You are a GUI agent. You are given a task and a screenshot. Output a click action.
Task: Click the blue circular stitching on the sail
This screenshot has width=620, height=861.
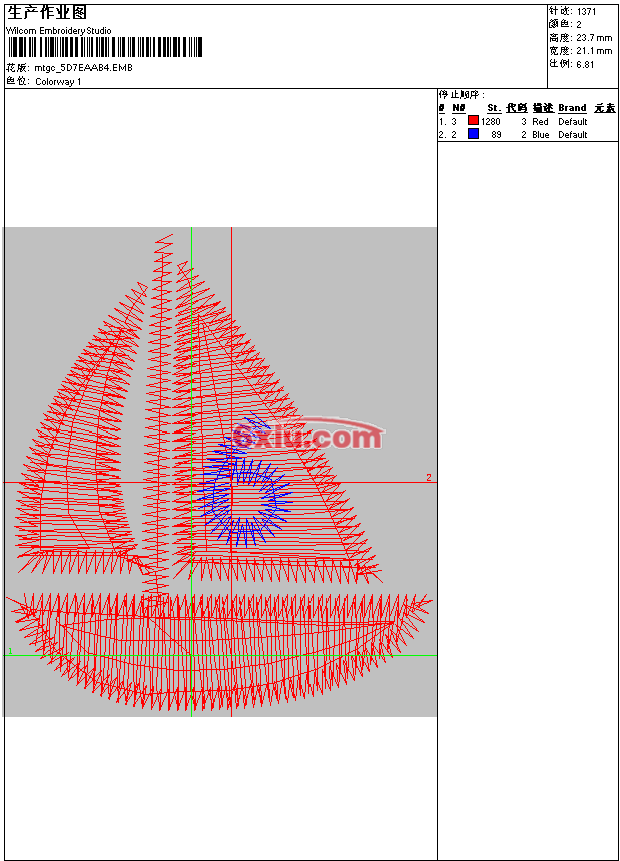click(244, 480)
